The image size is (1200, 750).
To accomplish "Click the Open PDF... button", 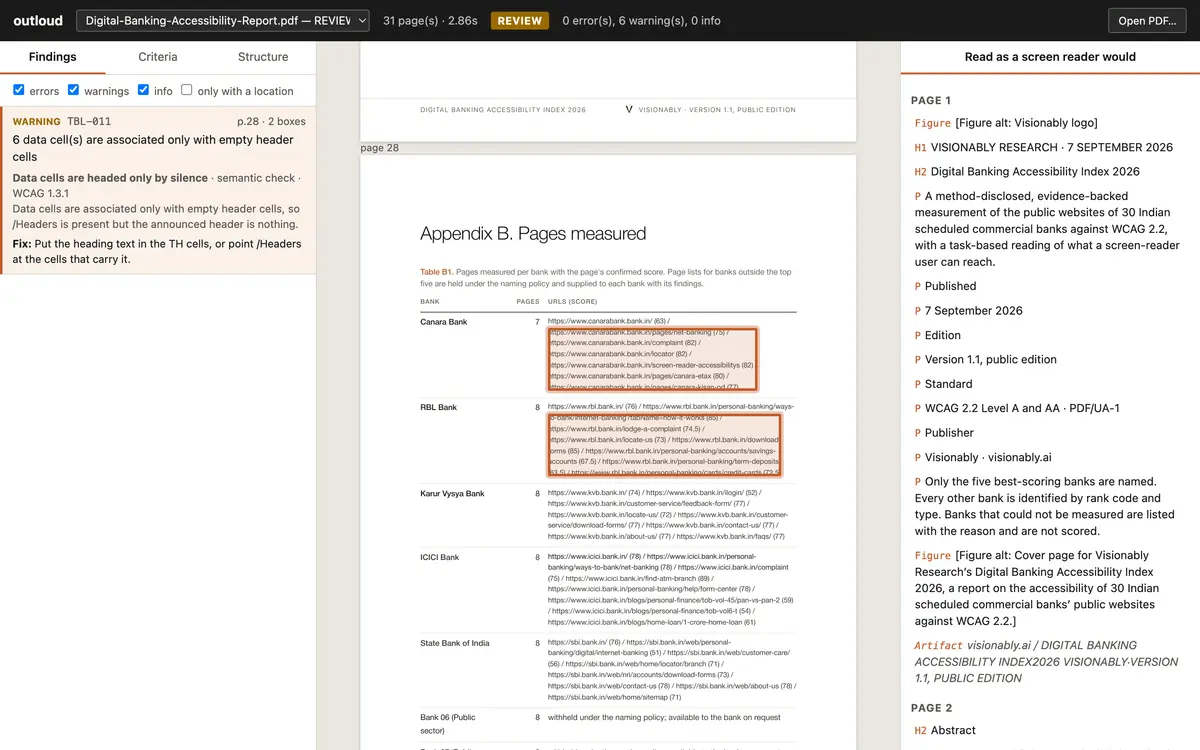I will click(x=1147, y=20).
